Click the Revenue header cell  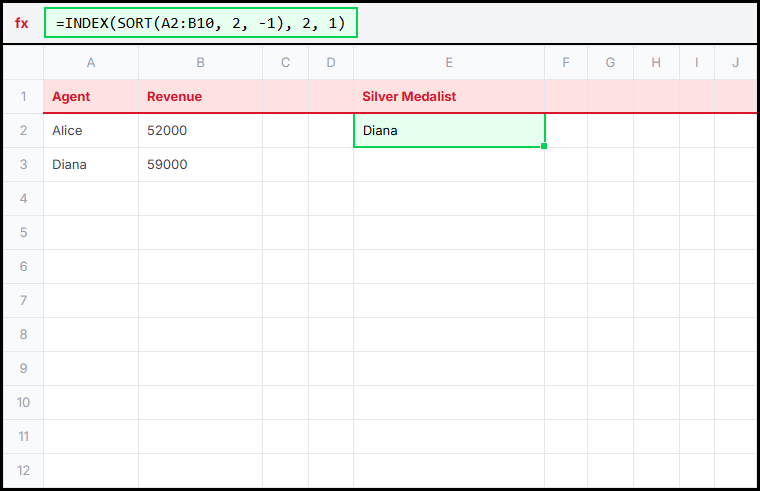200,97
